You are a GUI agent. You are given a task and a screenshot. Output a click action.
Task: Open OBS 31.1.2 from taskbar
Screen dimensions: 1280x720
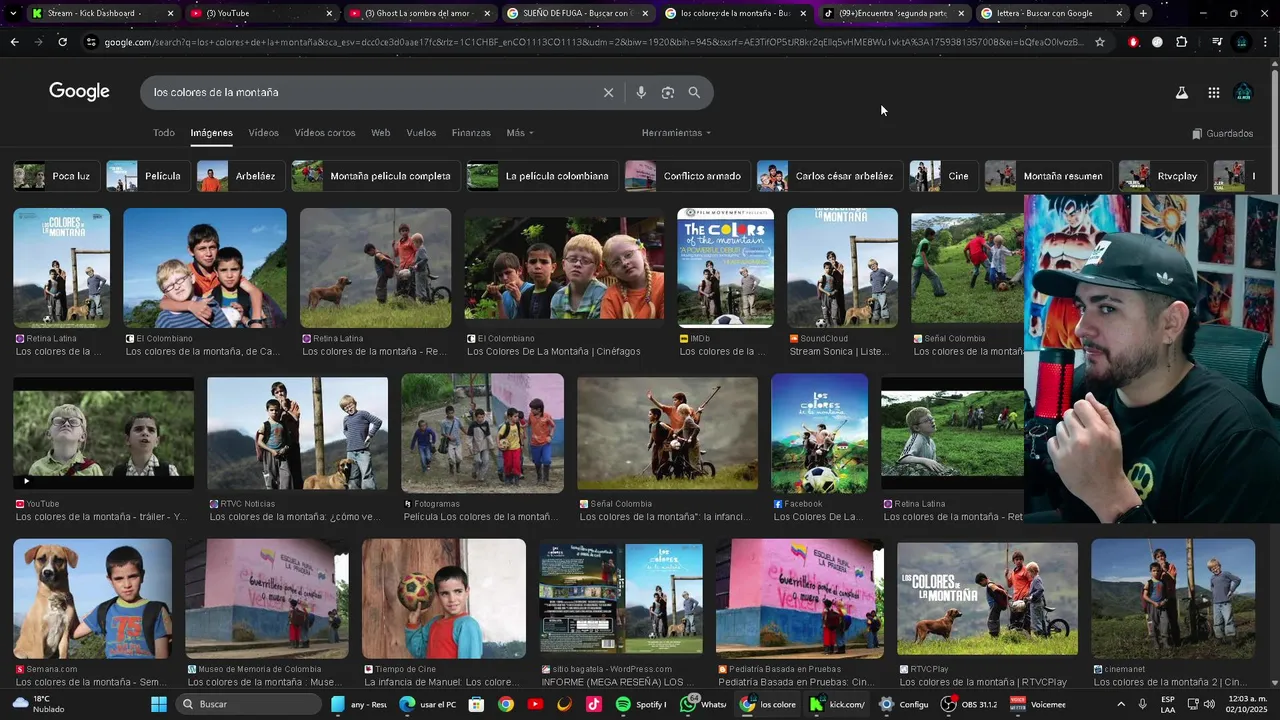click(x=969, y=704)
